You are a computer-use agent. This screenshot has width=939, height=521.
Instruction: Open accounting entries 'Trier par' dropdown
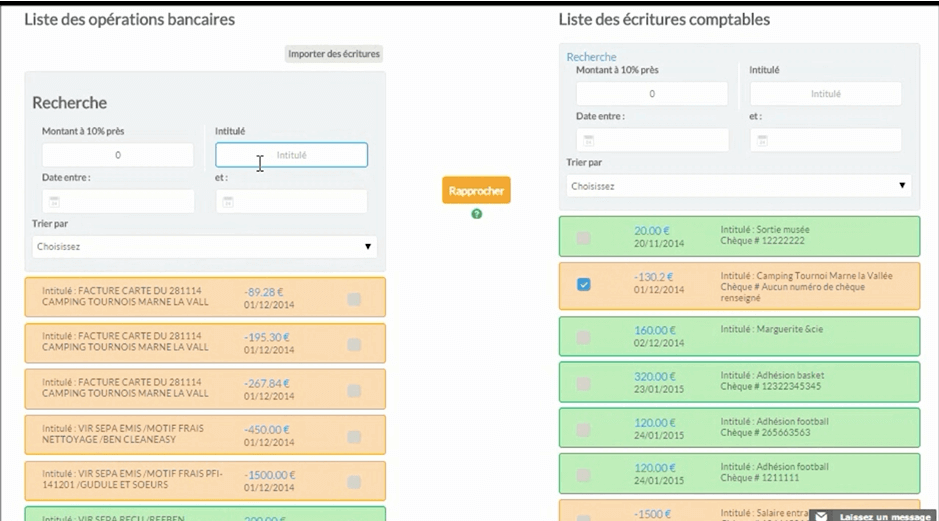coord(739,186)
